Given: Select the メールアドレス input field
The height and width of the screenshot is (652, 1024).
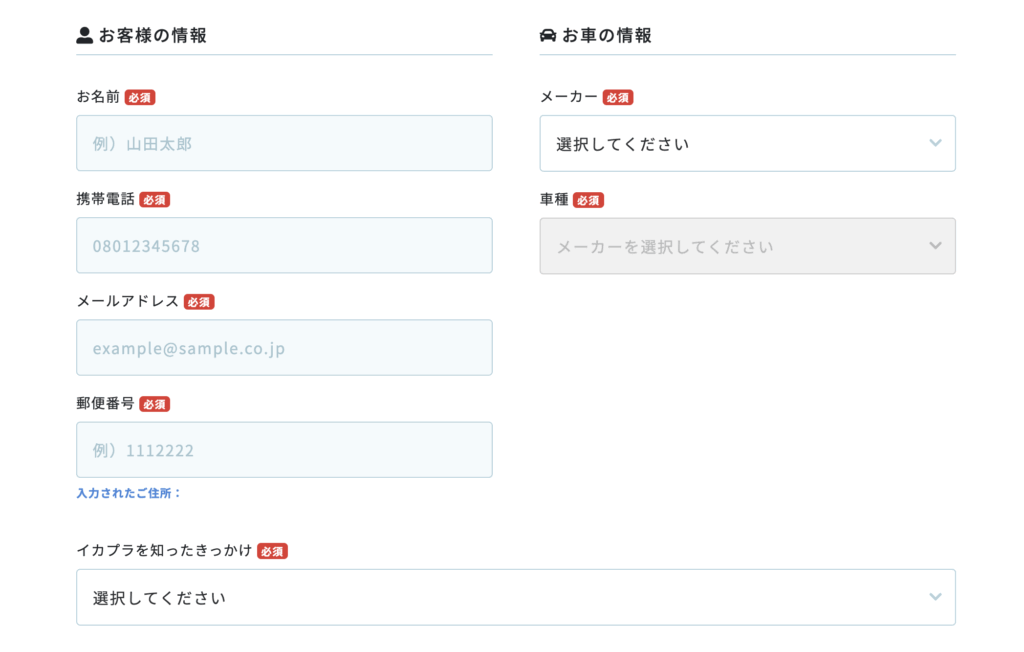Looking at the screenshot, I should [x=284, y=347].
